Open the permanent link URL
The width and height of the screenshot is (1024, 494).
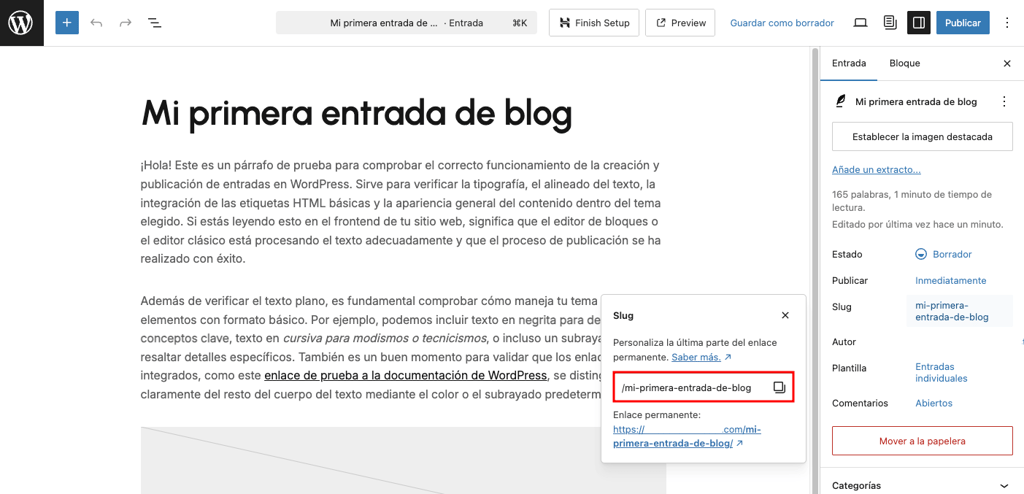pyautogui.click(x=687, y=436)
